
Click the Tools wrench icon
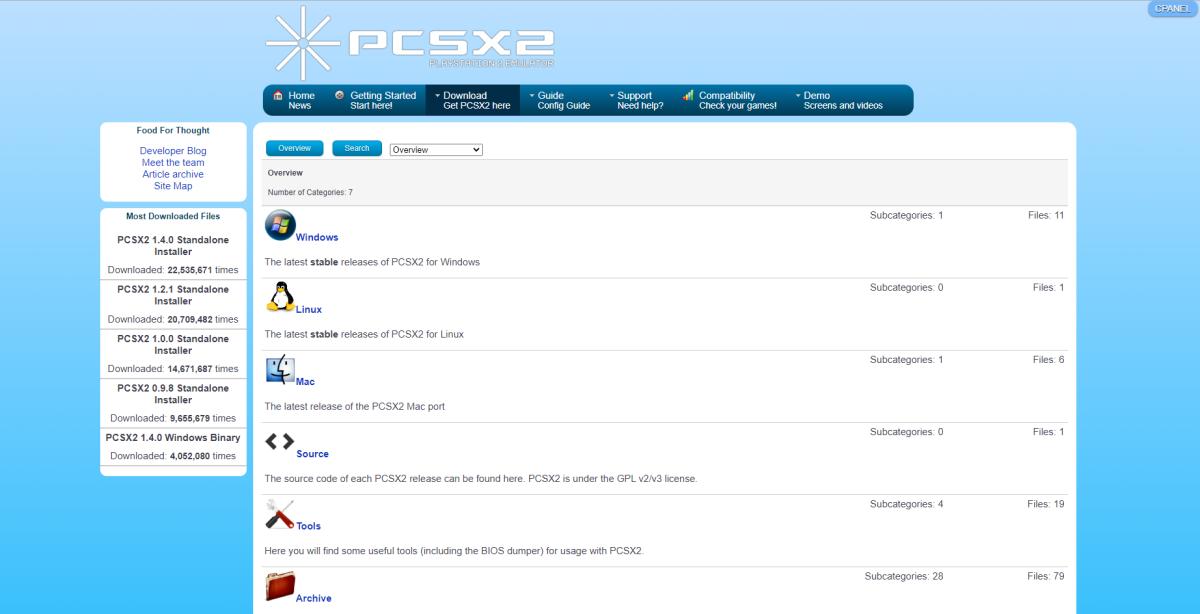[x=280, y=514]
